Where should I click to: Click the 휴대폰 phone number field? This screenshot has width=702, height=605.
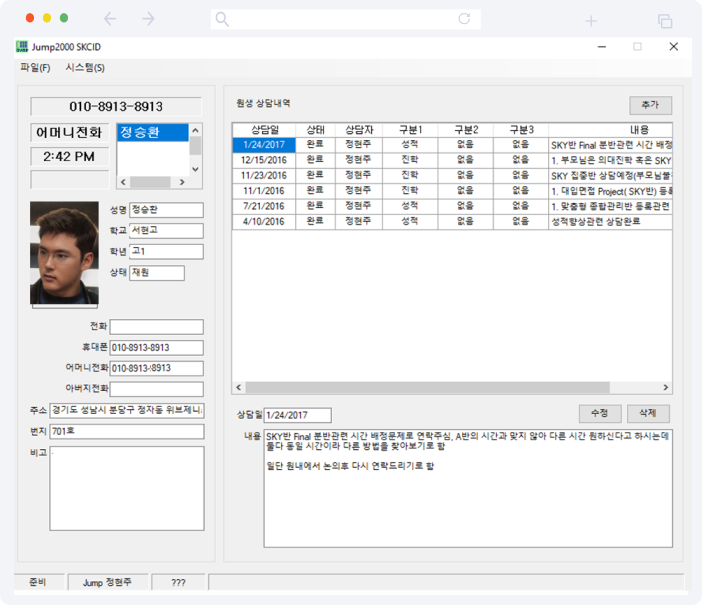[x=156, y=348]
